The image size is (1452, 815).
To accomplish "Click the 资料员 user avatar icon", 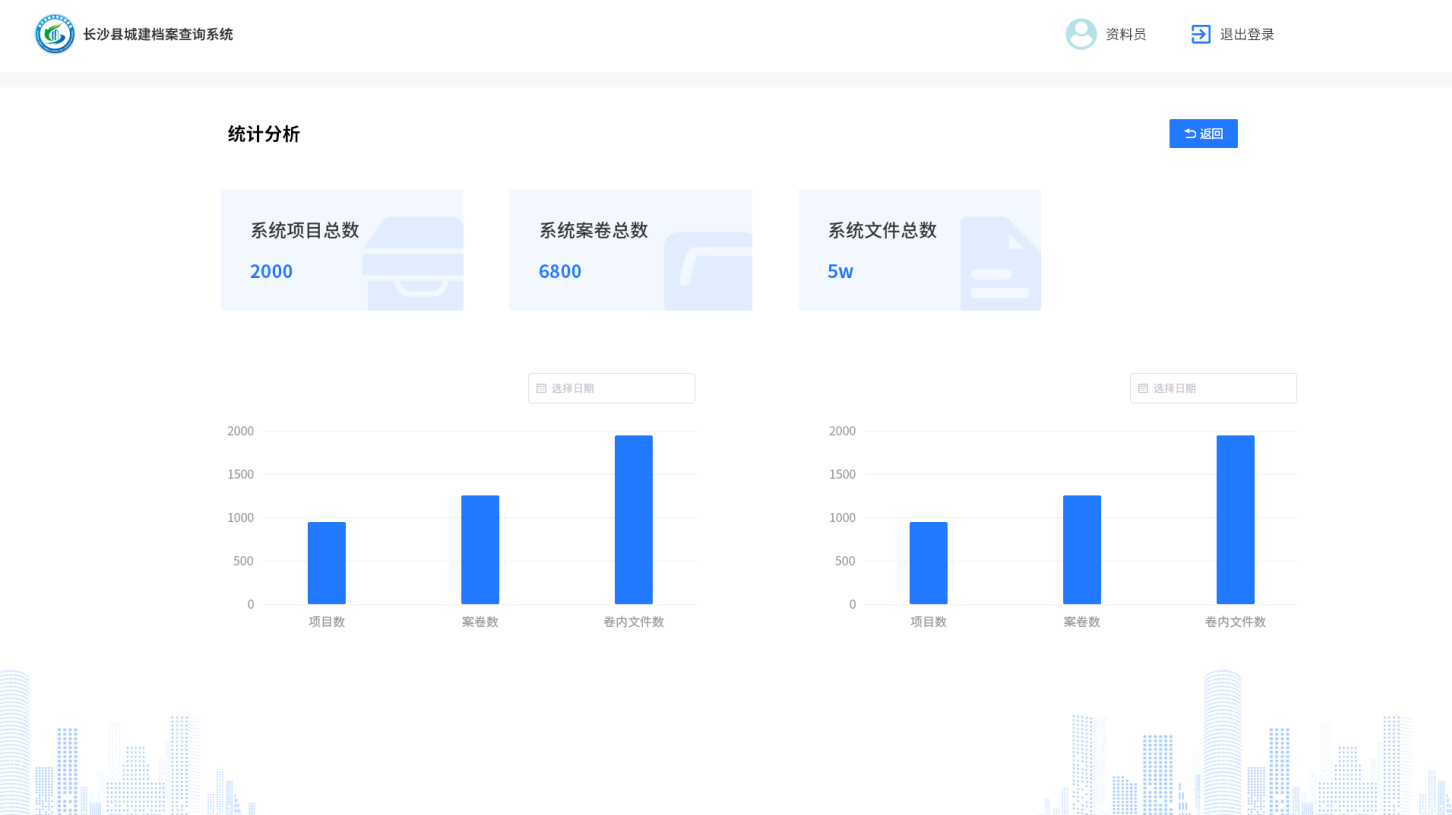I will (x=1081, y=34).
